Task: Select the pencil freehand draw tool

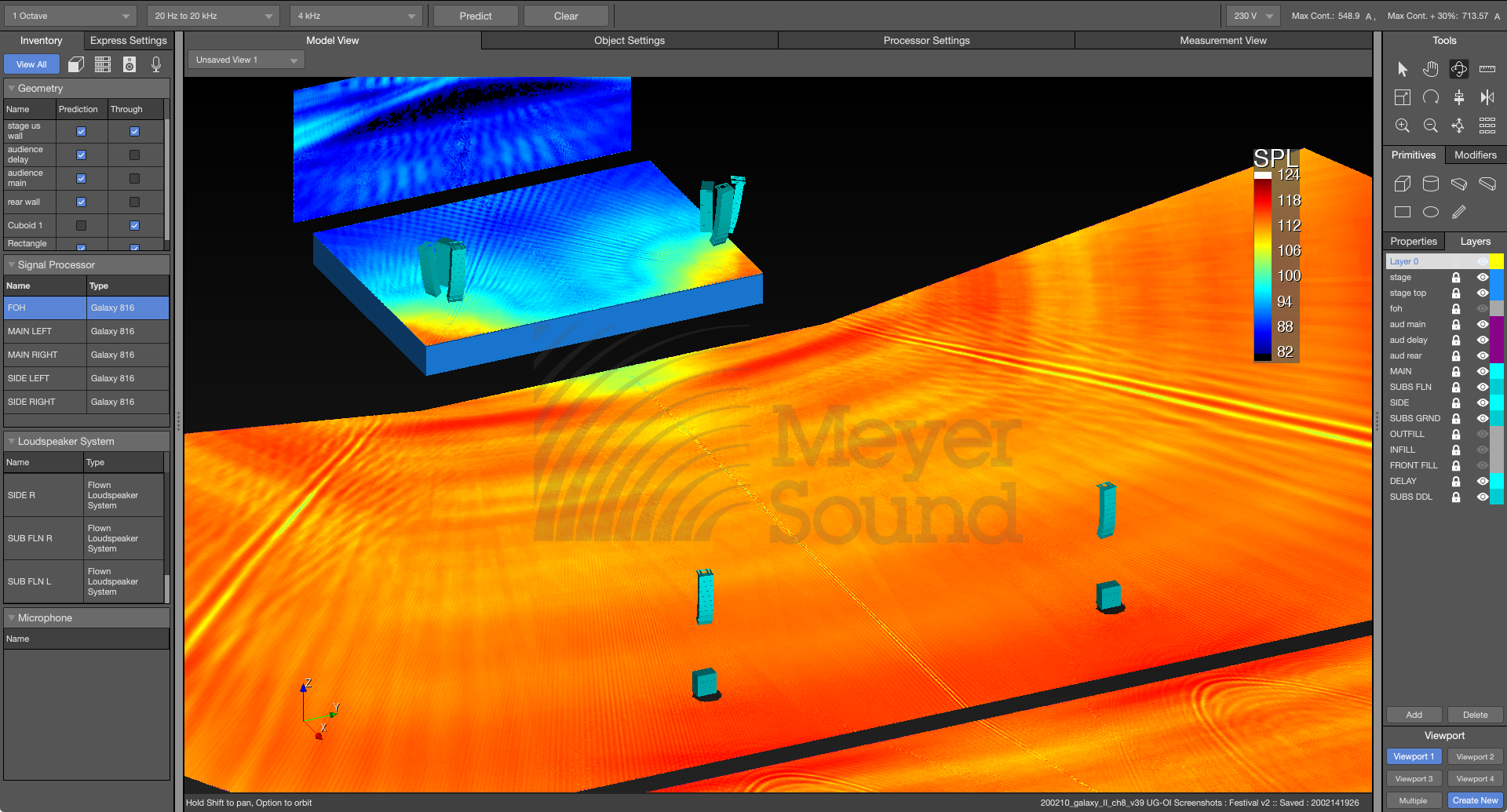Action: point(1459,212)
